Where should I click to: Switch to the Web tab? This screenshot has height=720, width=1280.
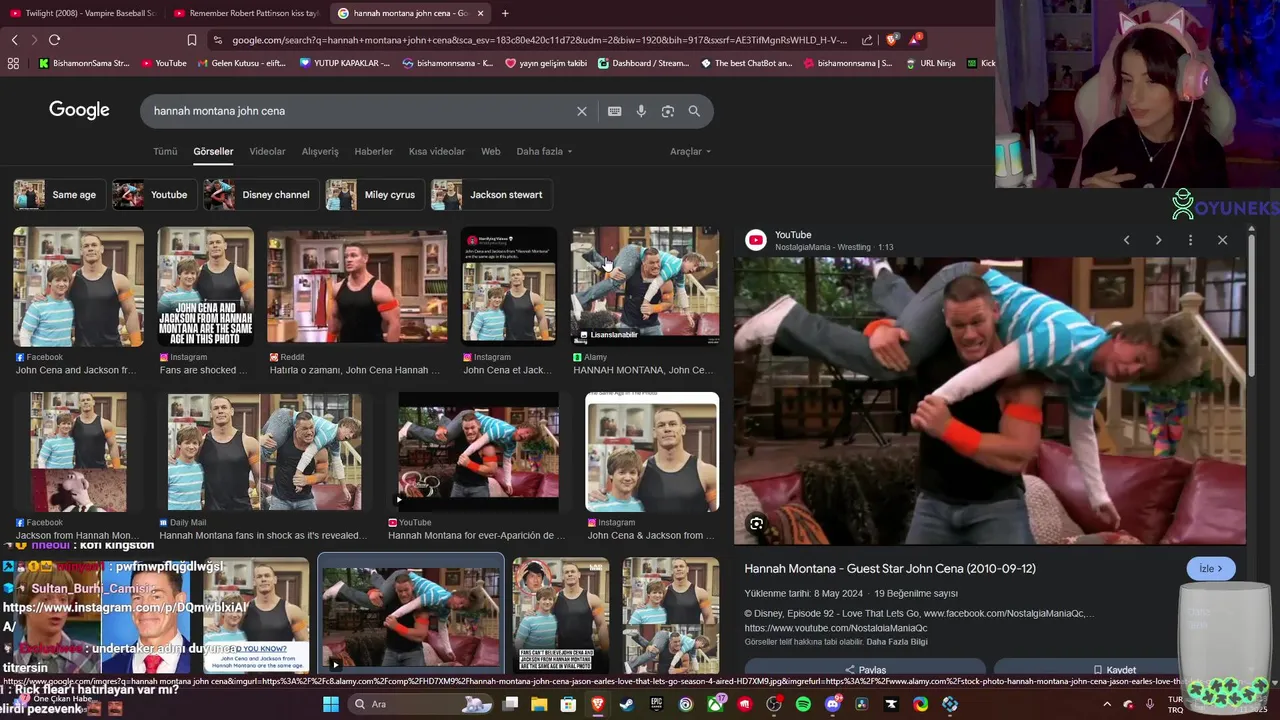pos(490,151)
